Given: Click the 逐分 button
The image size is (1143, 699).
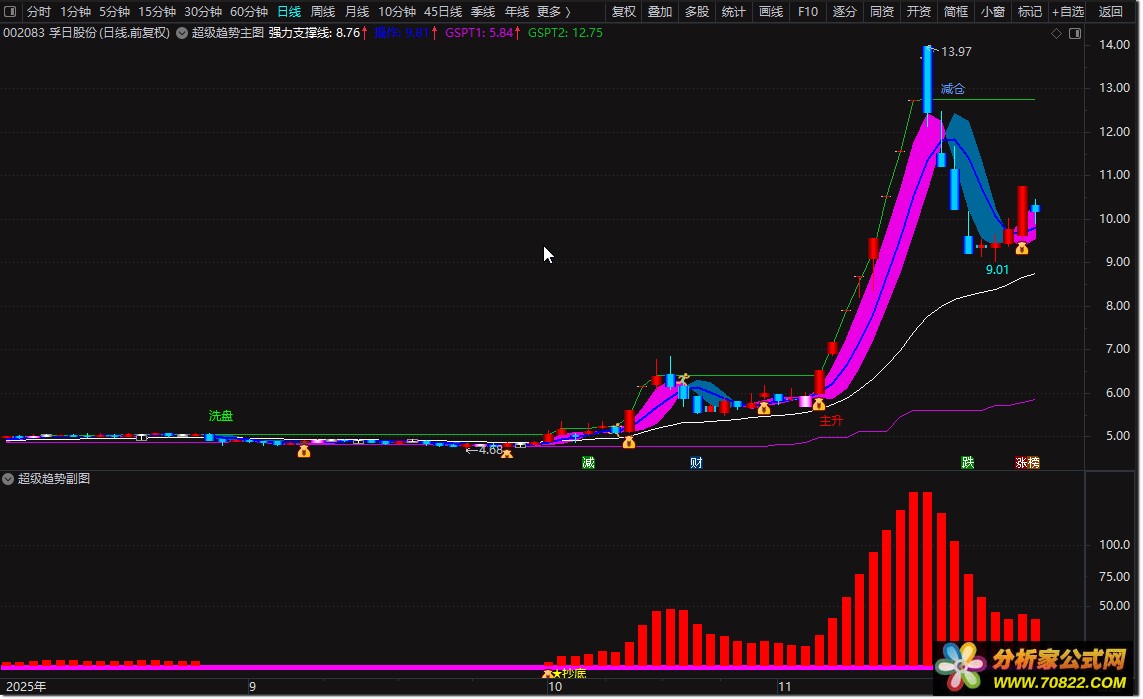Looking at the screenshot, I should tap(844, 12).
